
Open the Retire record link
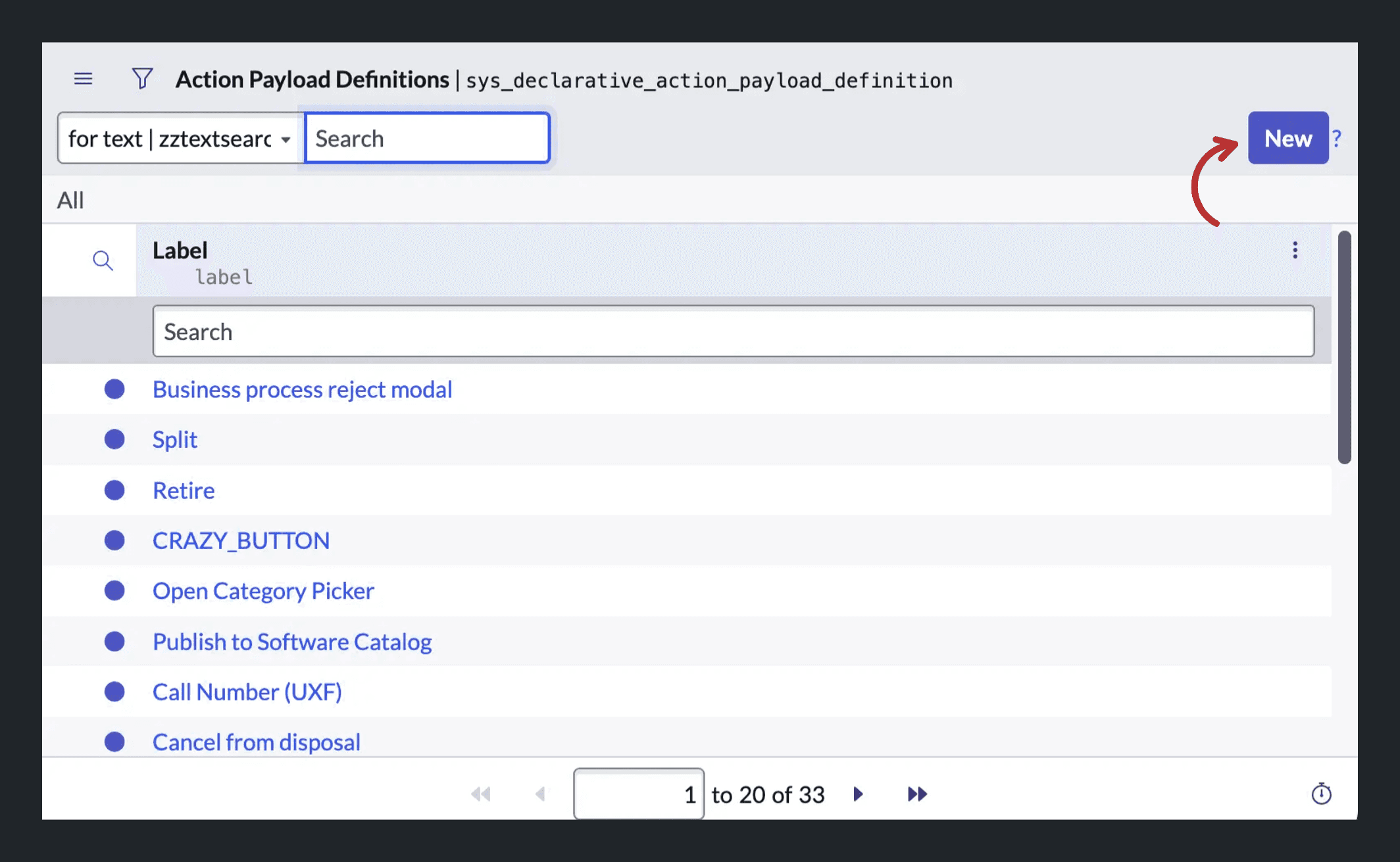184,491
